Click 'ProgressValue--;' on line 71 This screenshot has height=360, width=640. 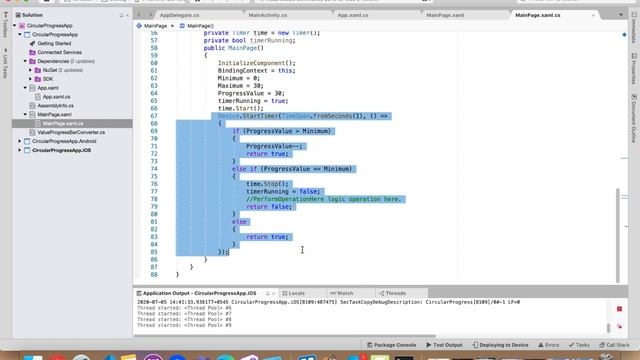coord(275,146)
